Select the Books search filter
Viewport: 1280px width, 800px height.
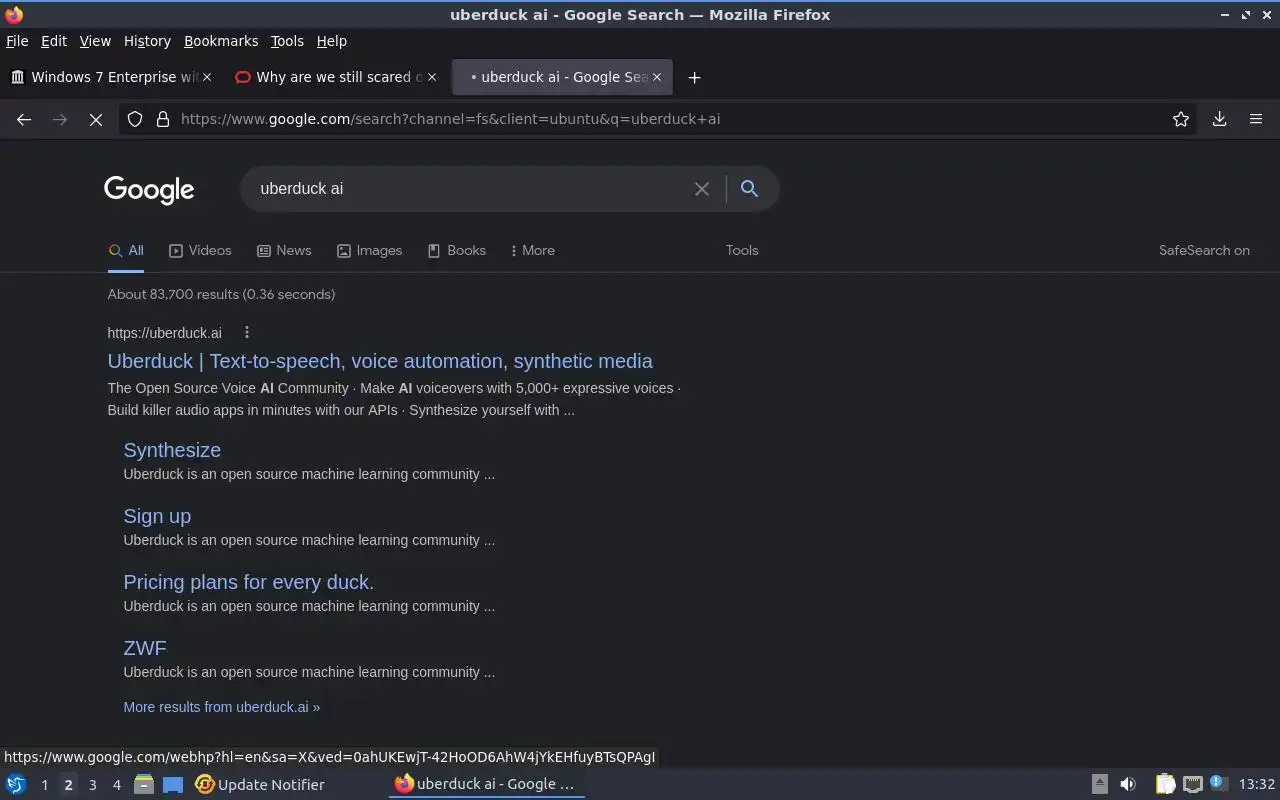[457, 251]
